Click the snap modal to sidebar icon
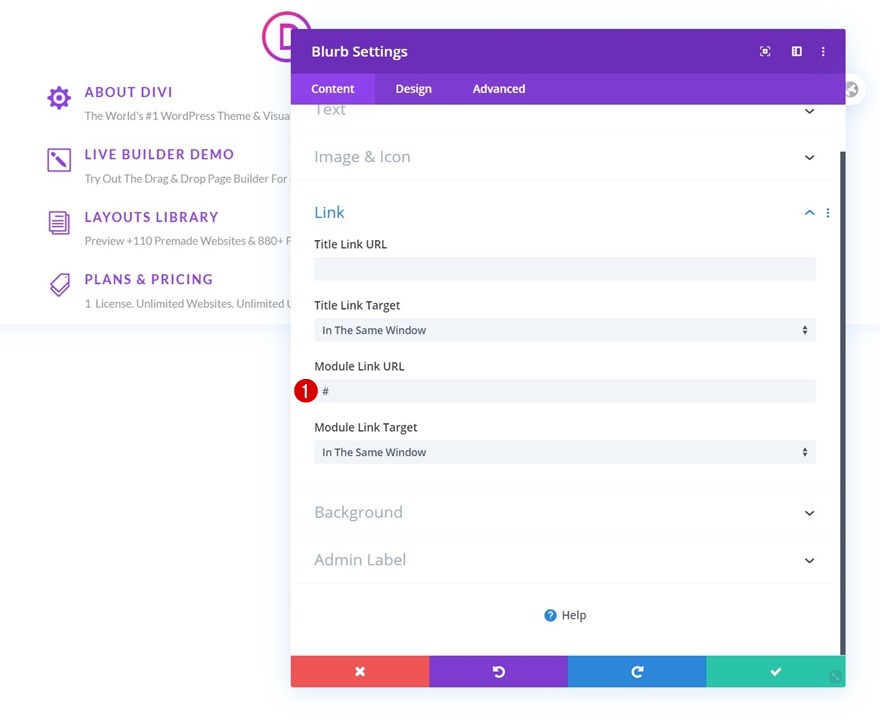This screenshot has width=880, height=720. pyautogui.click(x=796, y=52)
